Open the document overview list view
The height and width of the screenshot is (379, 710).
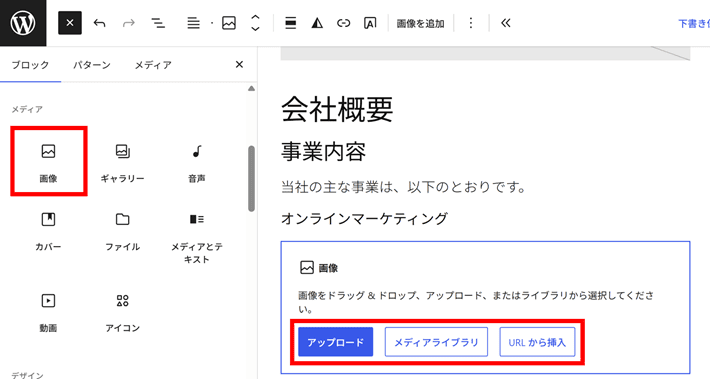click(x=158, y=23)
